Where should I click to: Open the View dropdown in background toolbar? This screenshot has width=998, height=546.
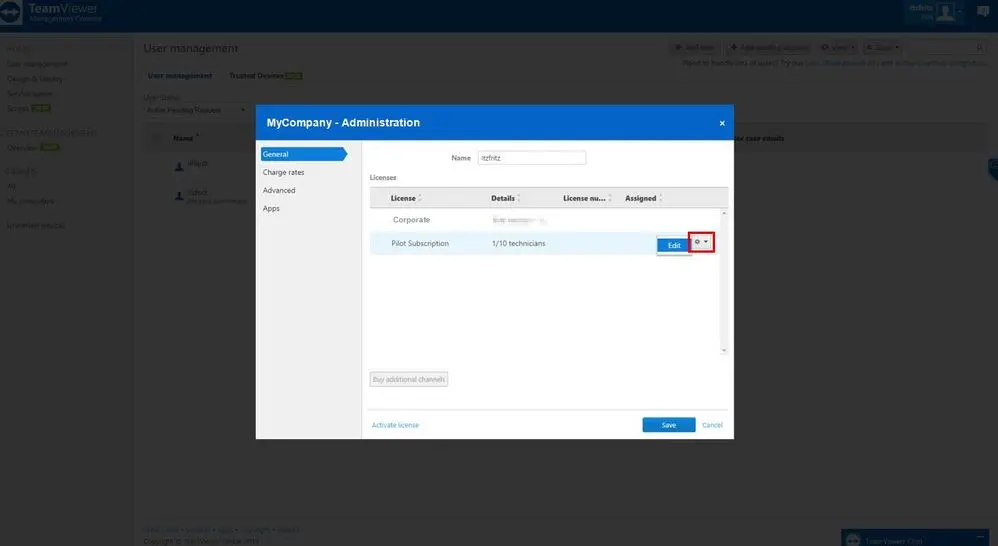(x=838, y=48)
